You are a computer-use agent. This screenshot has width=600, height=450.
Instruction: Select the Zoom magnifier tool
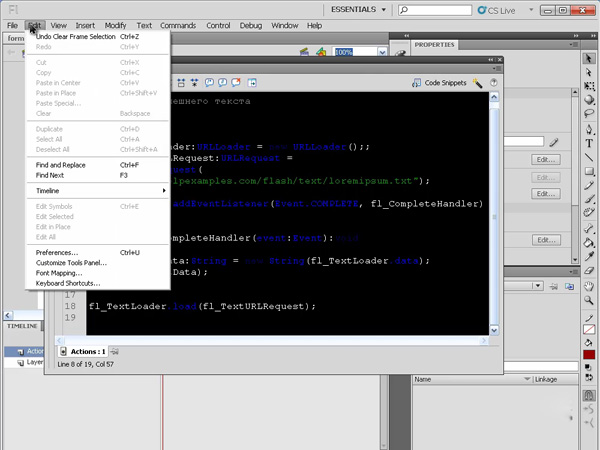[590, 297]
